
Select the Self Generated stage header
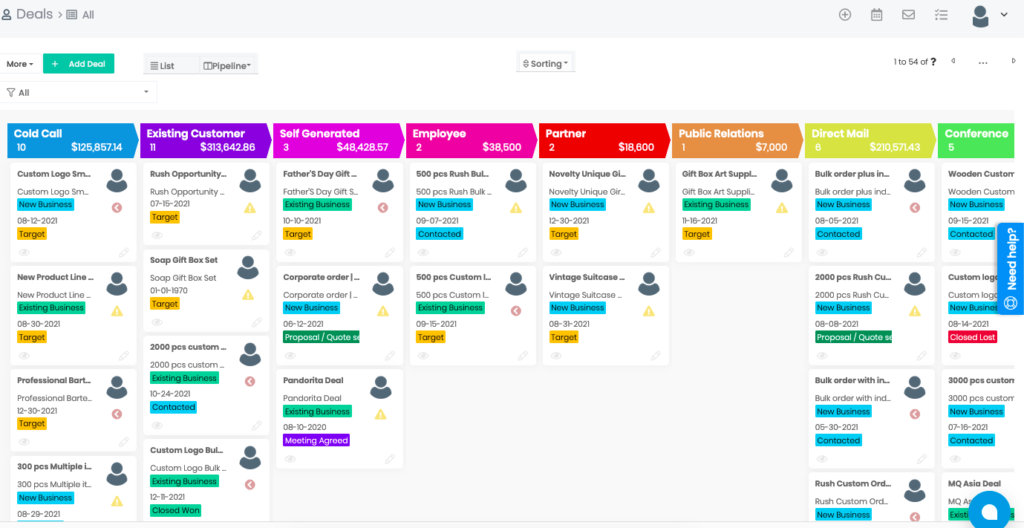[337, 140]
